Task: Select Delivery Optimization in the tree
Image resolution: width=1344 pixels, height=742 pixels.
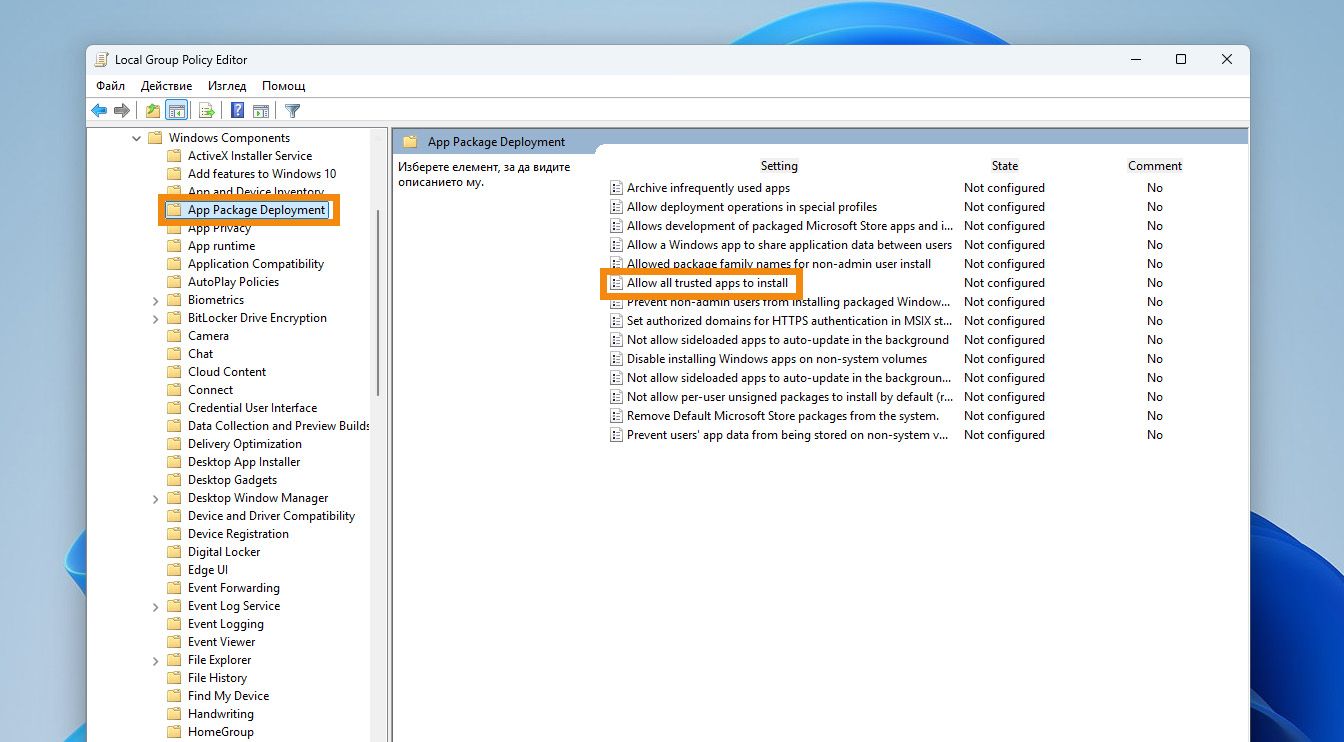Action: [x=244, y=444]
